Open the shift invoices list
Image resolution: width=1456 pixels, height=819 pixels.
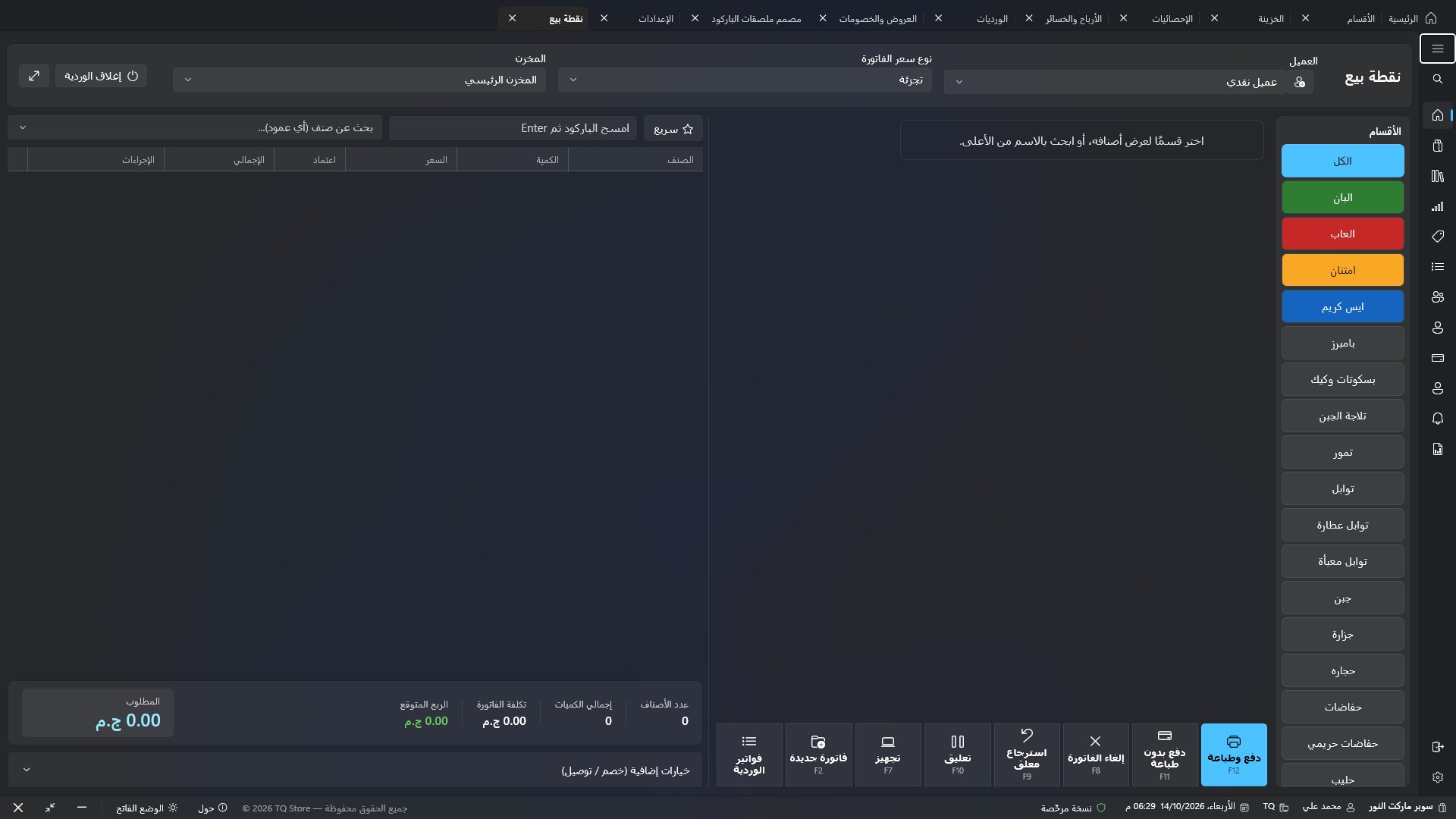click(749, 755)
